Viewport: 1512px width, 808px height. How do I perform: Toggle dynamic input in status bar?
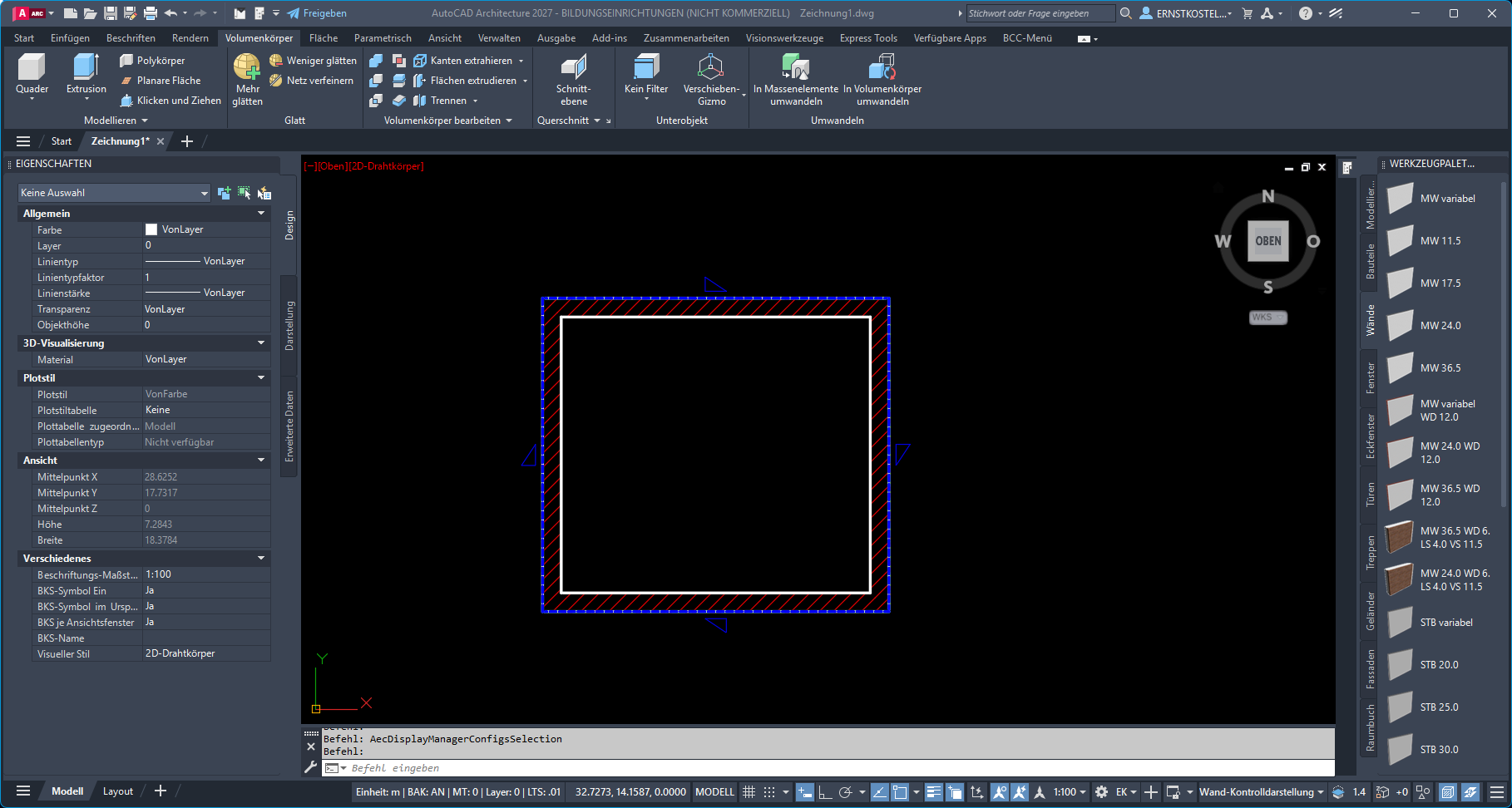pyautogui.click(x=804, y=792)
